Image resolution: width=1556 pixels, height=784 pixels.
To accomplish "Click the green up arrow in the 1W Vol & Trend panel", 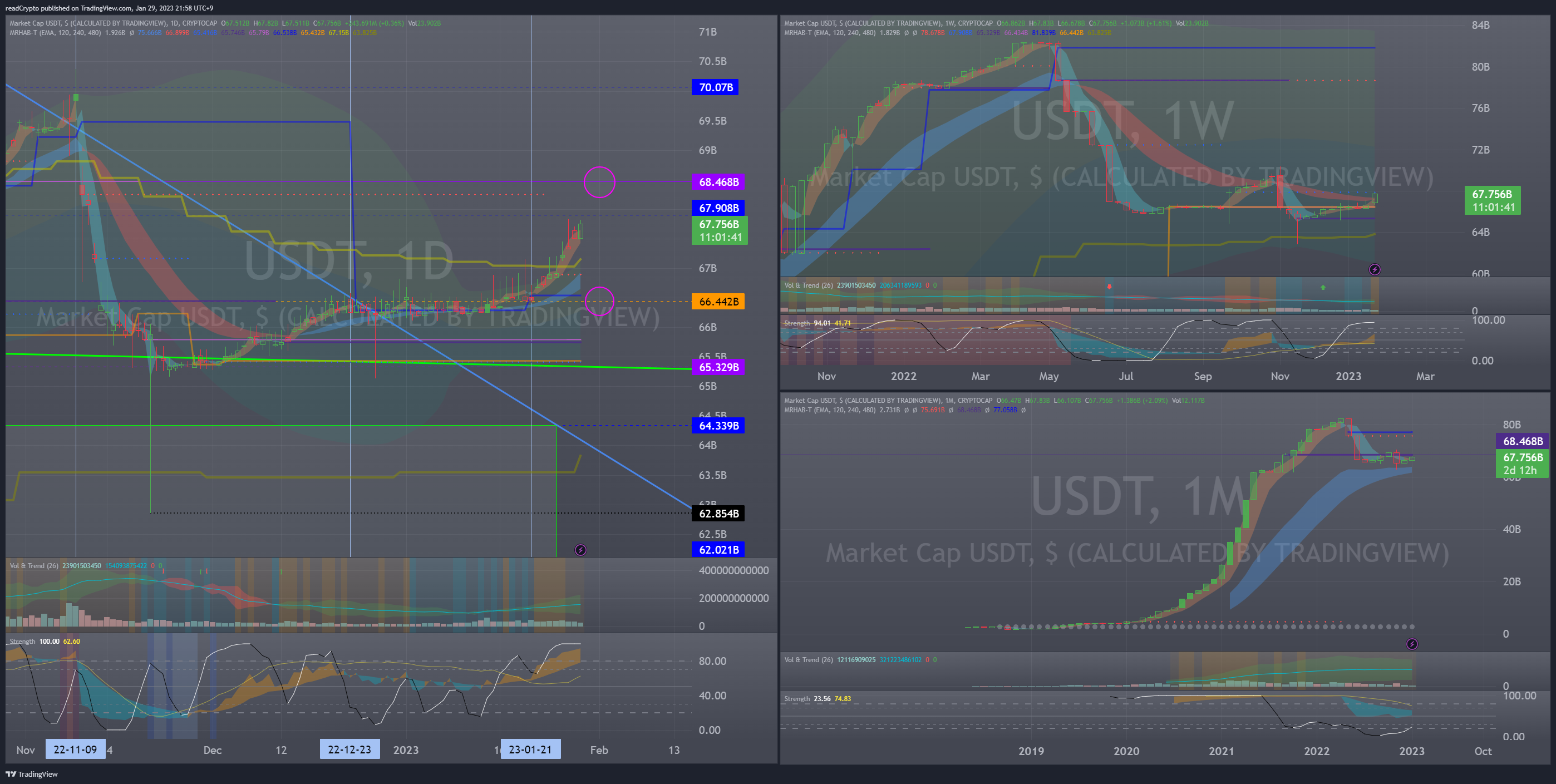I will pyautogui.click(x=1323, y=288).
